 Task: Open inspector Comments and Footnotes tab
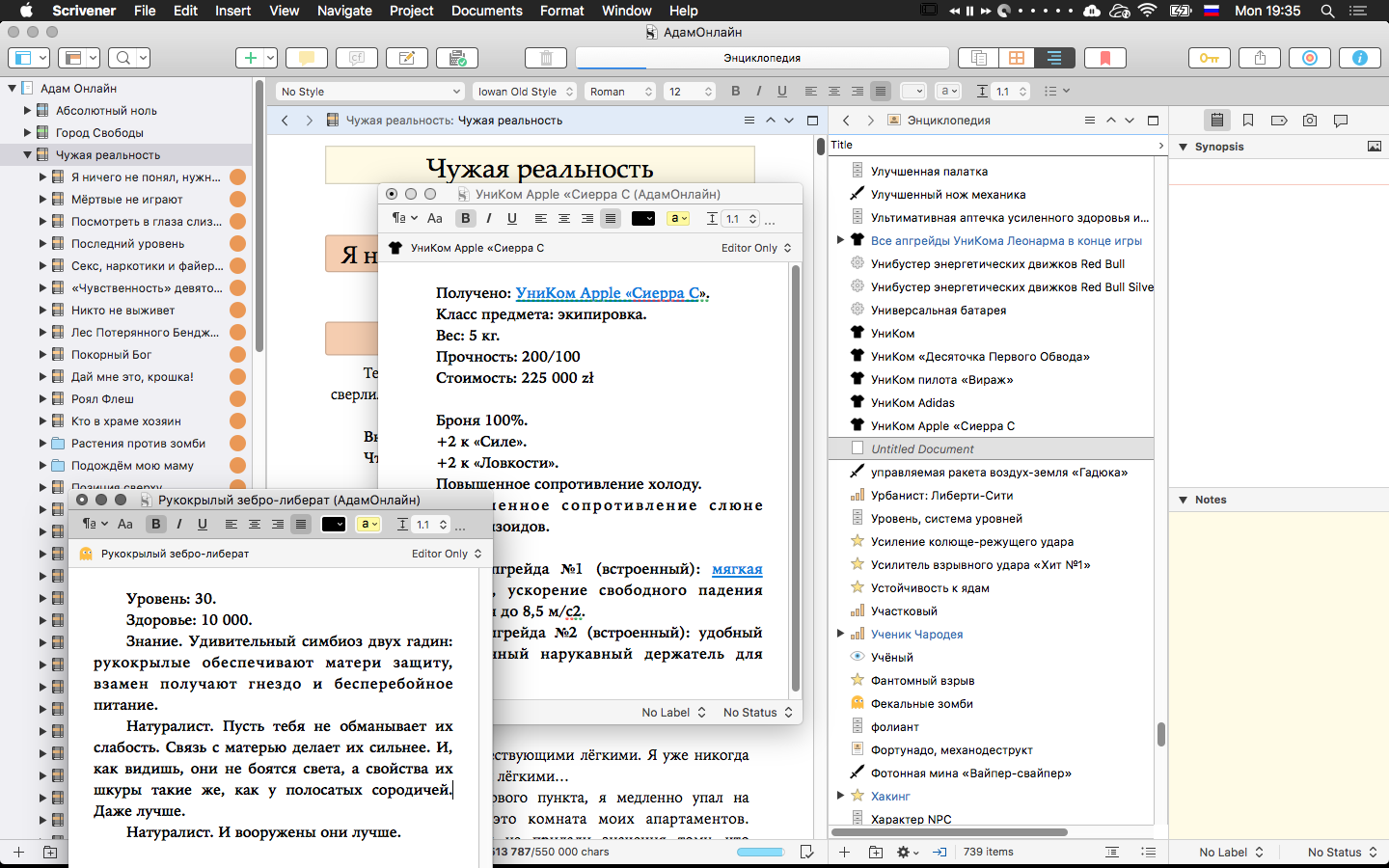(1340, 121)
